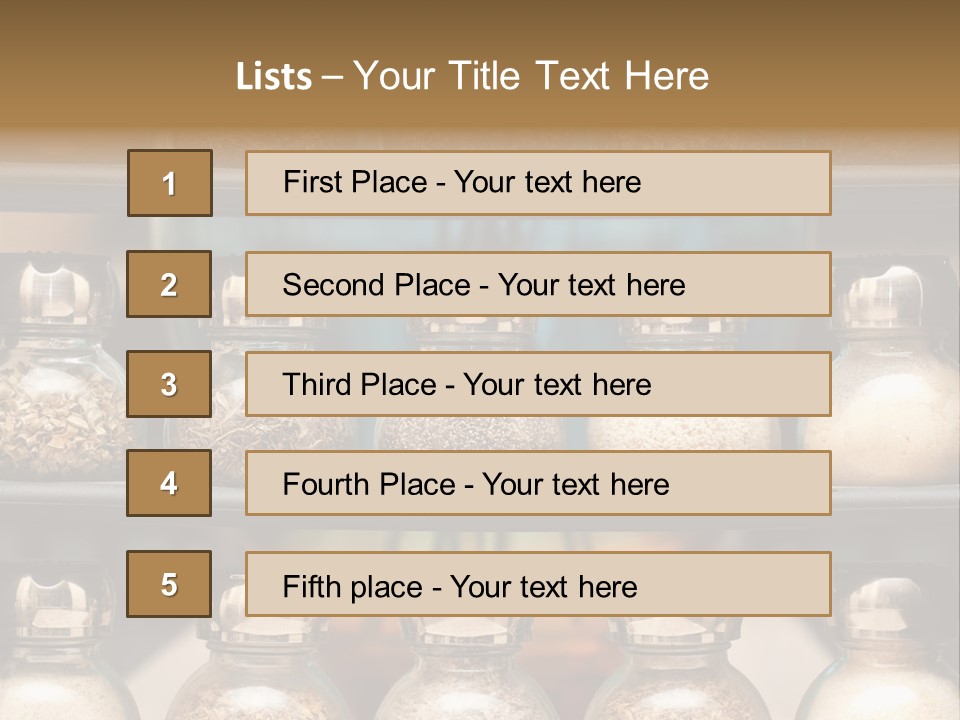Viewport: 960px width, 720px height.
Task: Click the number 5 square
Action: [x=169, y=584]
